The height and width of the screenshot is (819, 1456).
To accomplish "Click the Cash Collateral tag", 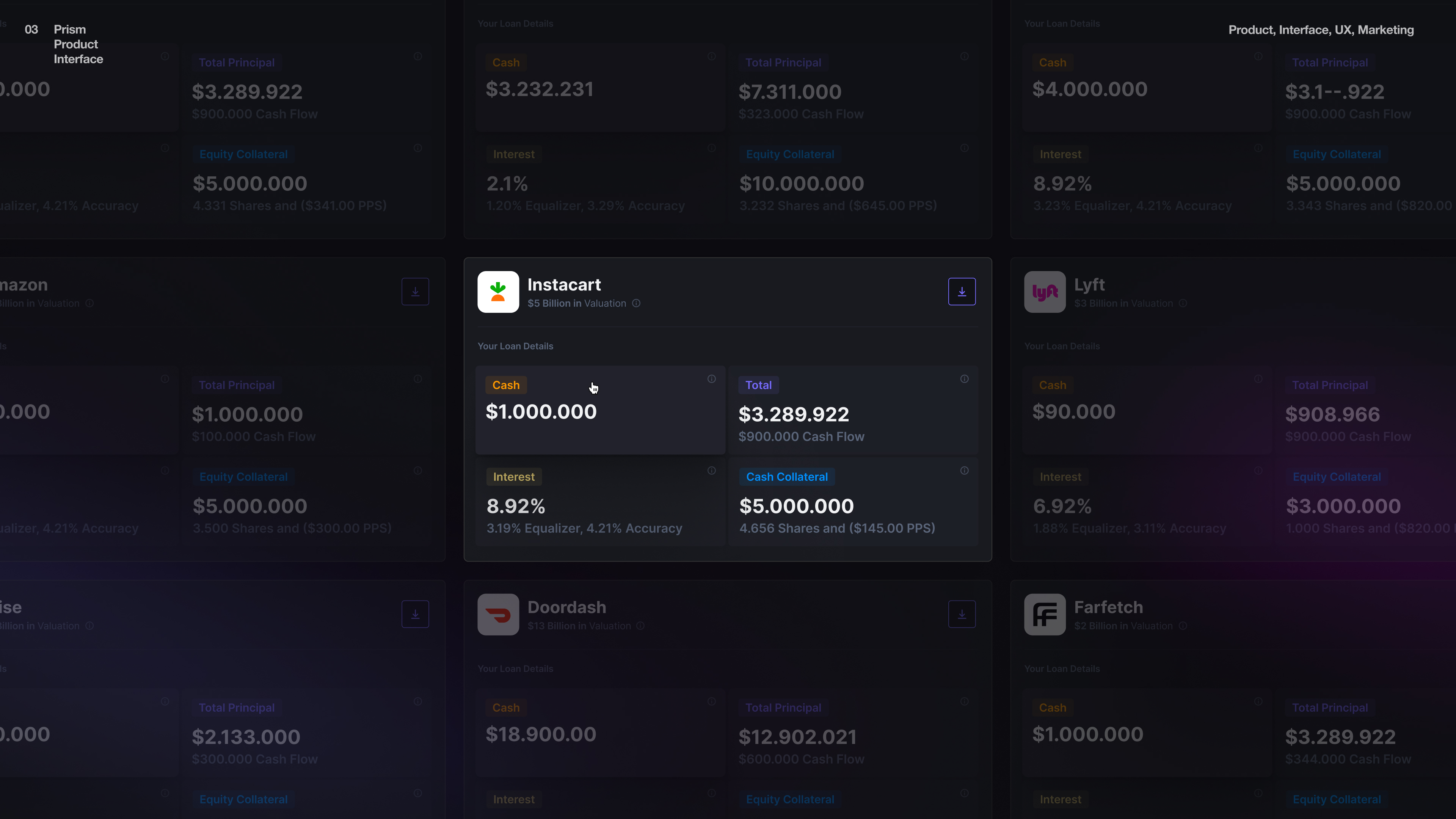I will (787, 477).
